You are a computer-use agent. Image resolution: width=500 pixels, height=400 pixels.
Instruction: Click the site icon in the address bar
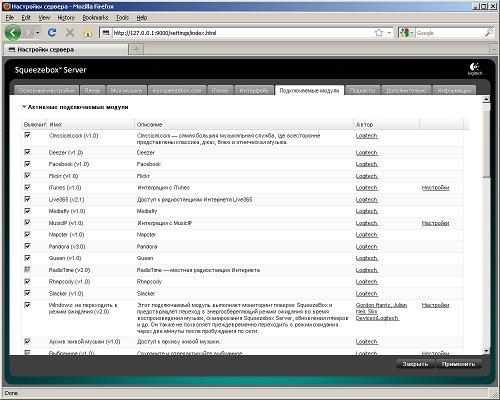[106, 33]
